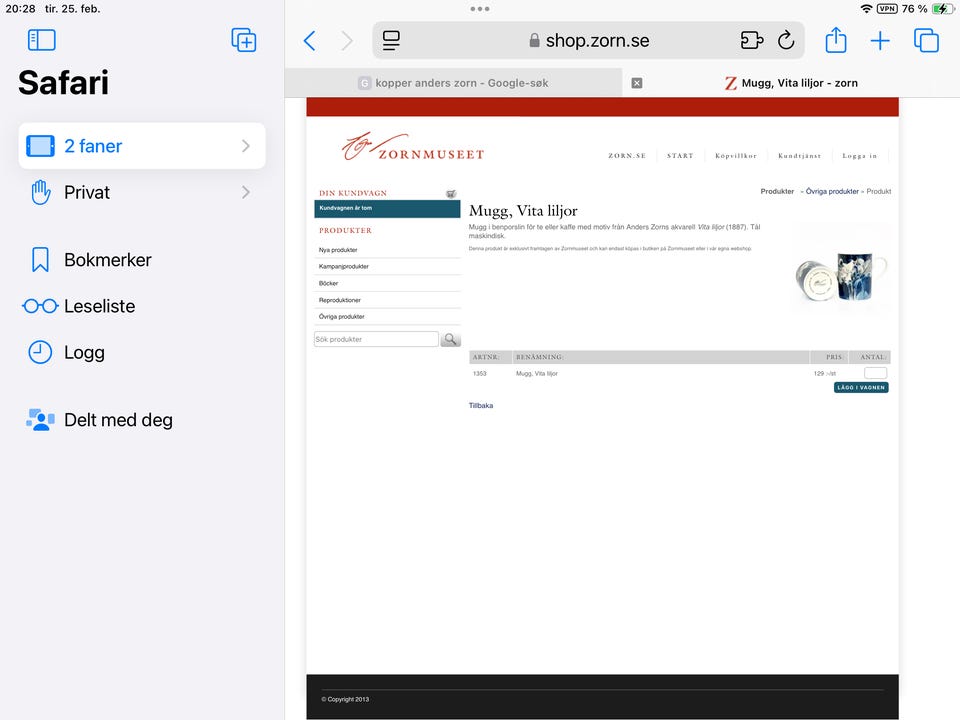Click Övriga produkter breadcrumb link
Screen dimensions: 960x720
832,192
